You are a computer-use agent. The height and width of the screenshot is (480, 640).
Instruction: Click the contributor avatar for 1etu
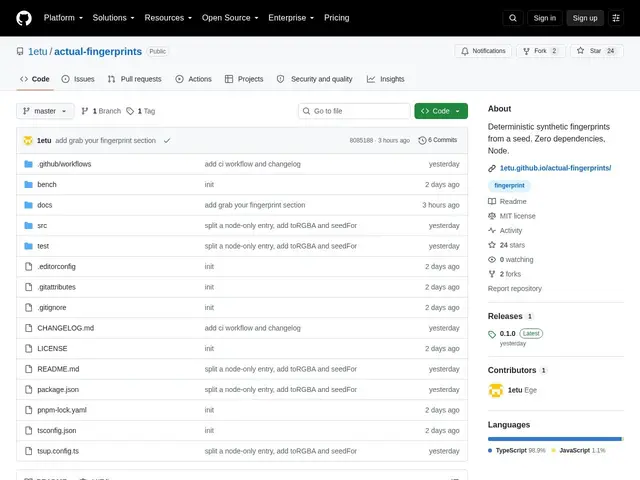[496, 390]
